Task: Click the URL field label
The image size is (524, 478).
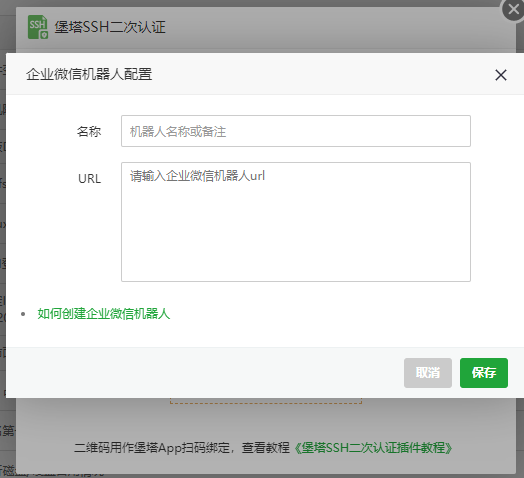Action: click(x=89, y=179)
